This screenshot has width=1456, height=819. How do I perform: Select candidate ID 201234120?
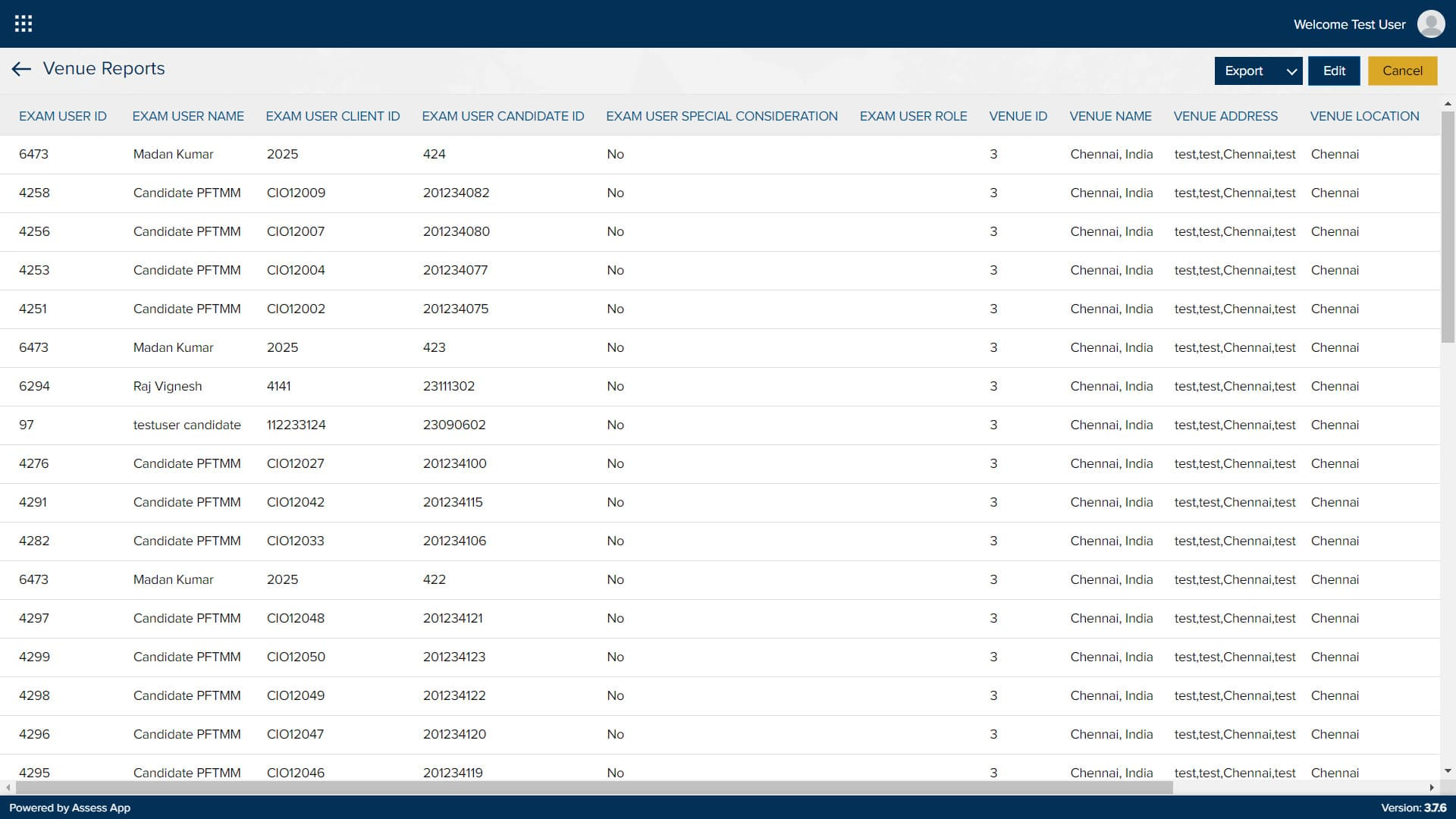click(454, 734)
